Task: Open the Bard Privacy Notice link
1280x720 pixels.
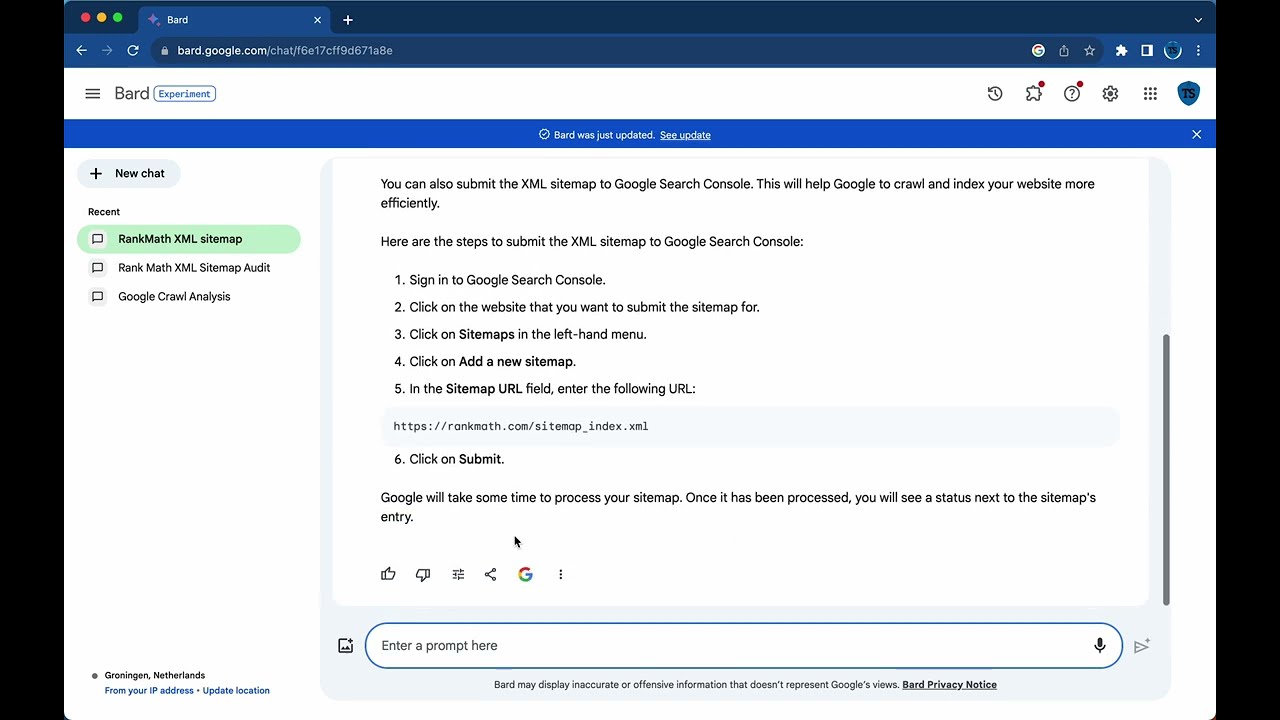Action: click(949, 685)
